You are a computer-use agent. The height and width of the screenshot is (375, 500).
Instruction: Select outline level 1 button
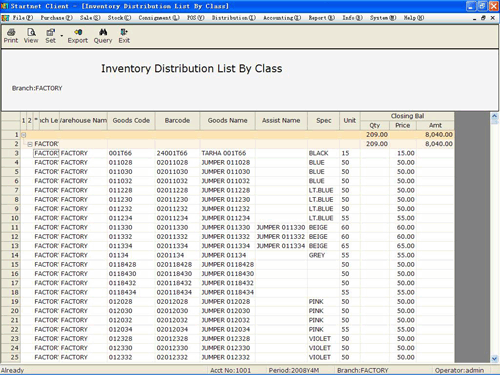tap(23, 121)
